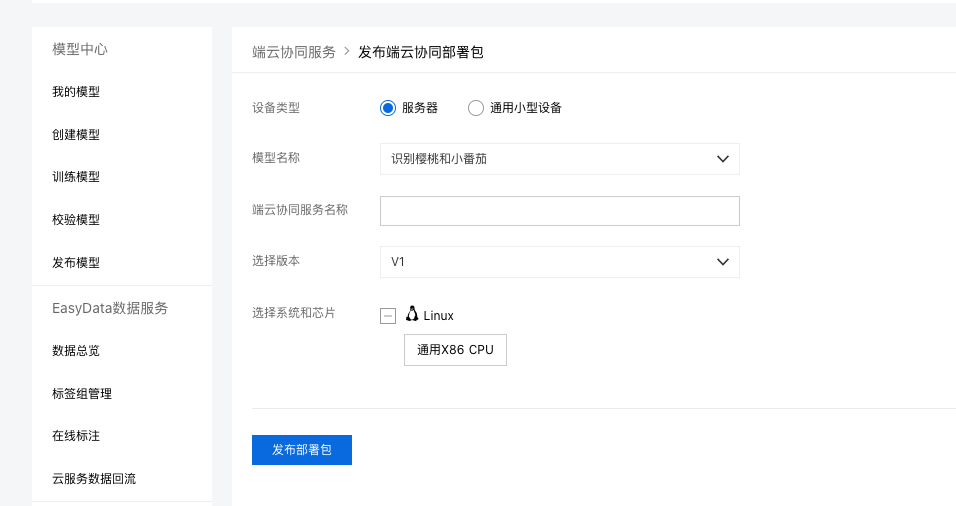Open the 模型名称 dropdown
The image size is (956, 506).
click(x=560, y=159)
